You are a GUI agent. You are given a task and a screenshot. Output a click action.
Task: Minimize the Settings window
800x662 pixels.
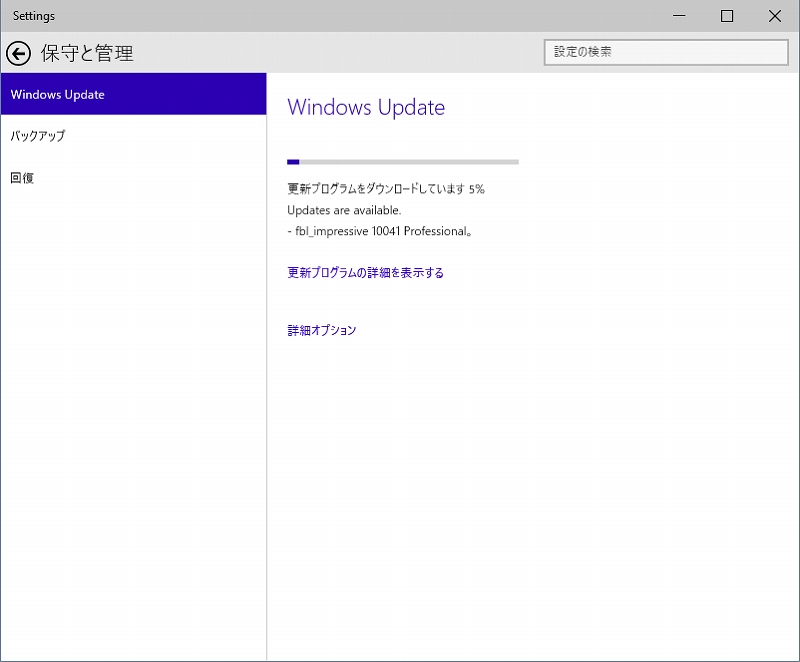(679, 16)
